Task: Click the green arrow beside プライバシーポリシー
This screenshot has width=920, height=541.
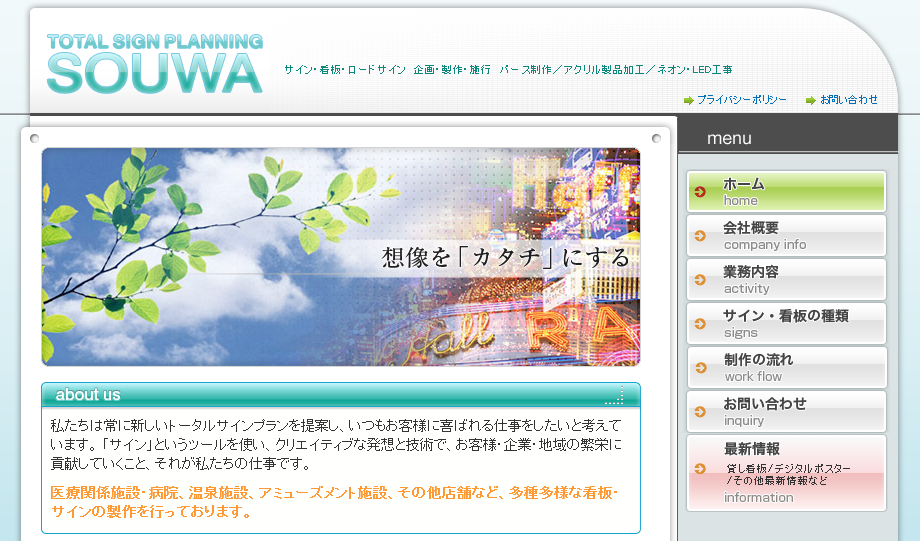Action: click(688, 100)
